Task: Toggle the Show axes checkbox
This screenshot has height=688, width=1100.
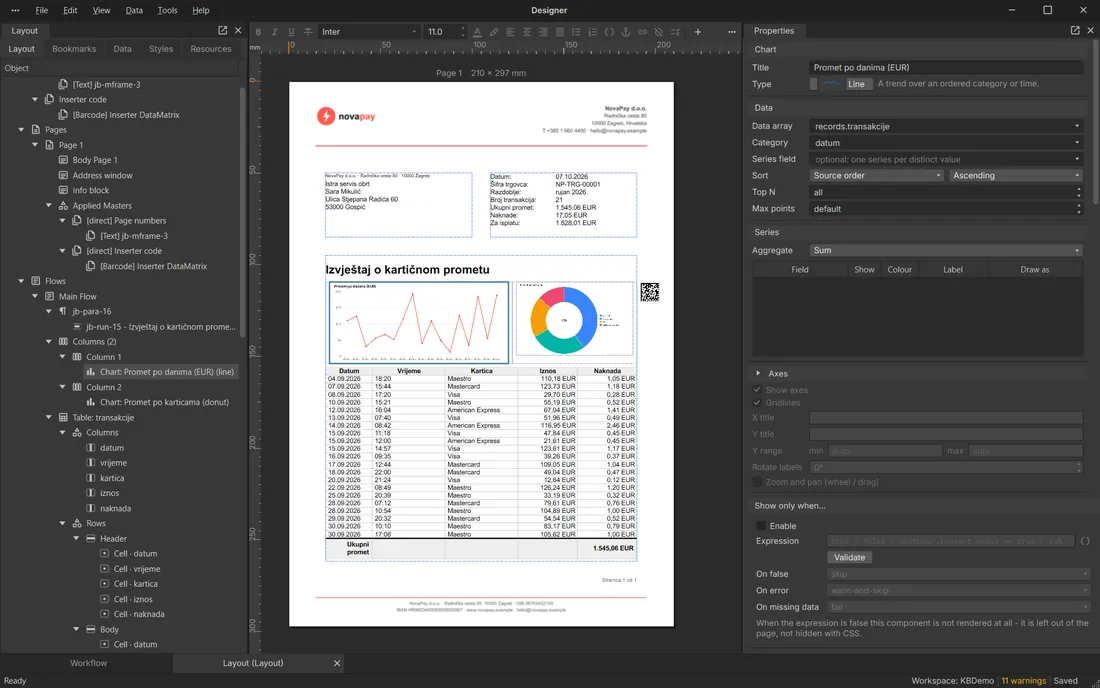Action: point(757,390)
